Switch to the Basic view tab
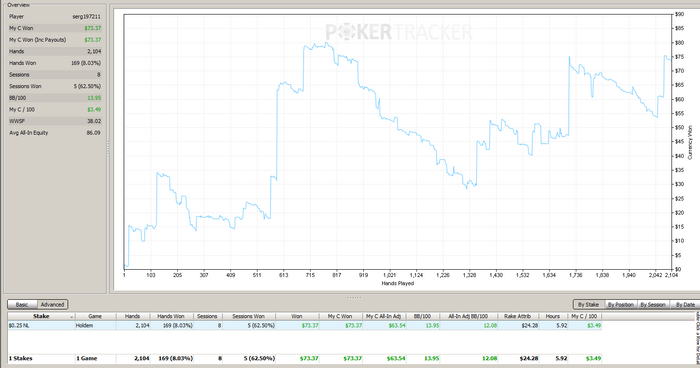The width and height of the screenshot is (700, 368). point(22,305)
